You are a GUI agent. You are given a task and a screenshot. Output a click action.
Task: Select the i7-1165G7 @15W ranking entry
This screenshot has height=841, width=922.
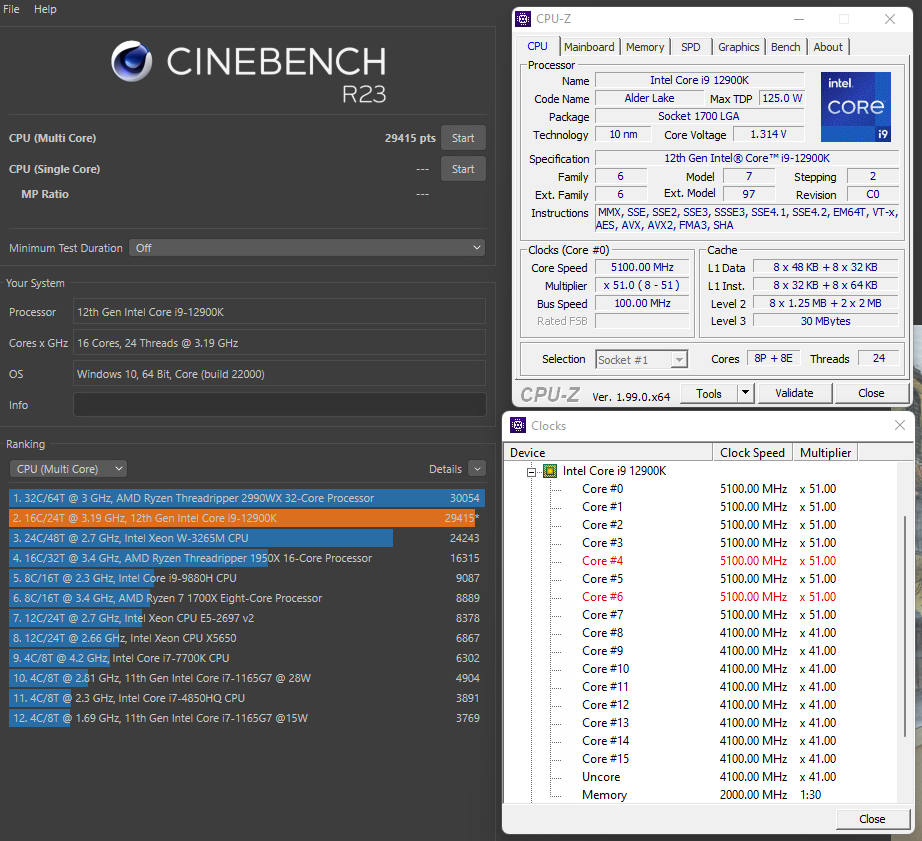pos(247,718)
